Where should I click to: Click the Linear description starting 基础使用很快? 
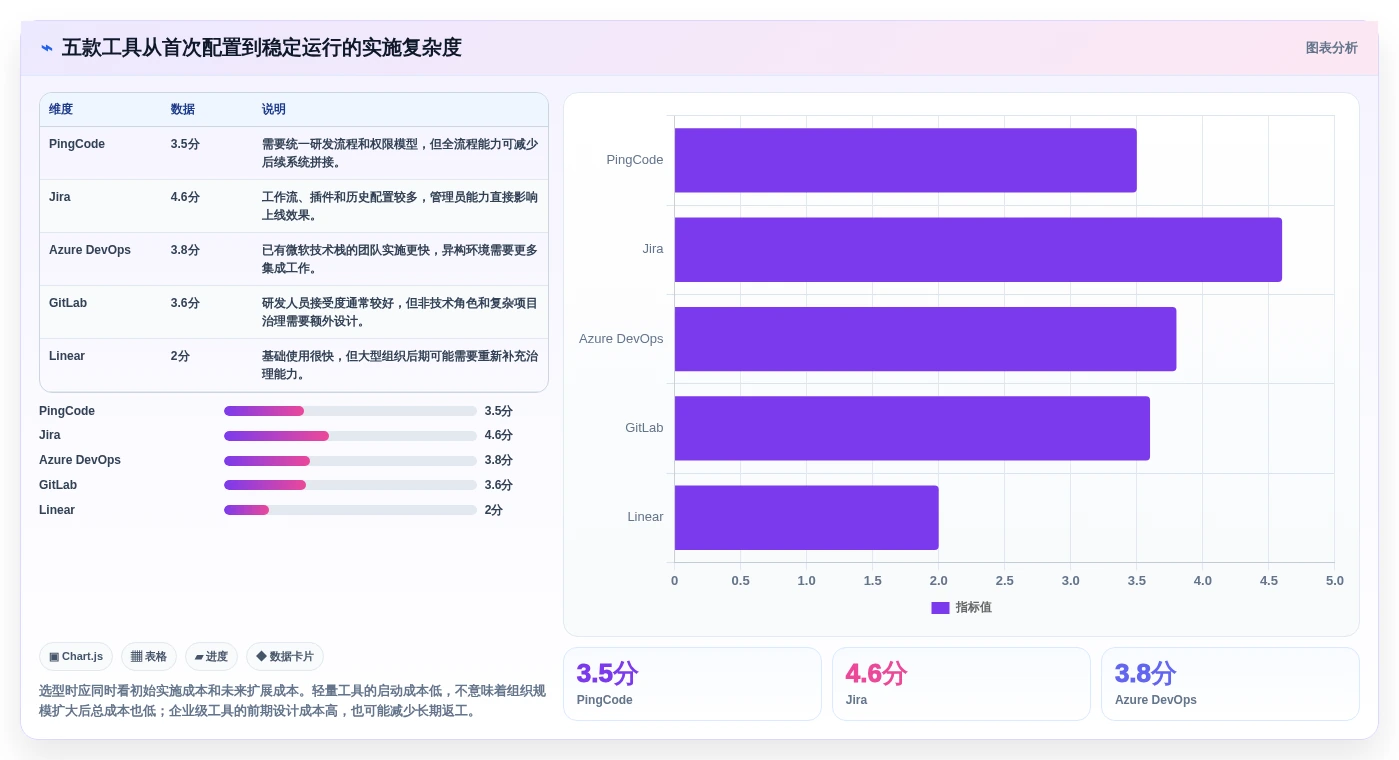[x=400, y=365]
